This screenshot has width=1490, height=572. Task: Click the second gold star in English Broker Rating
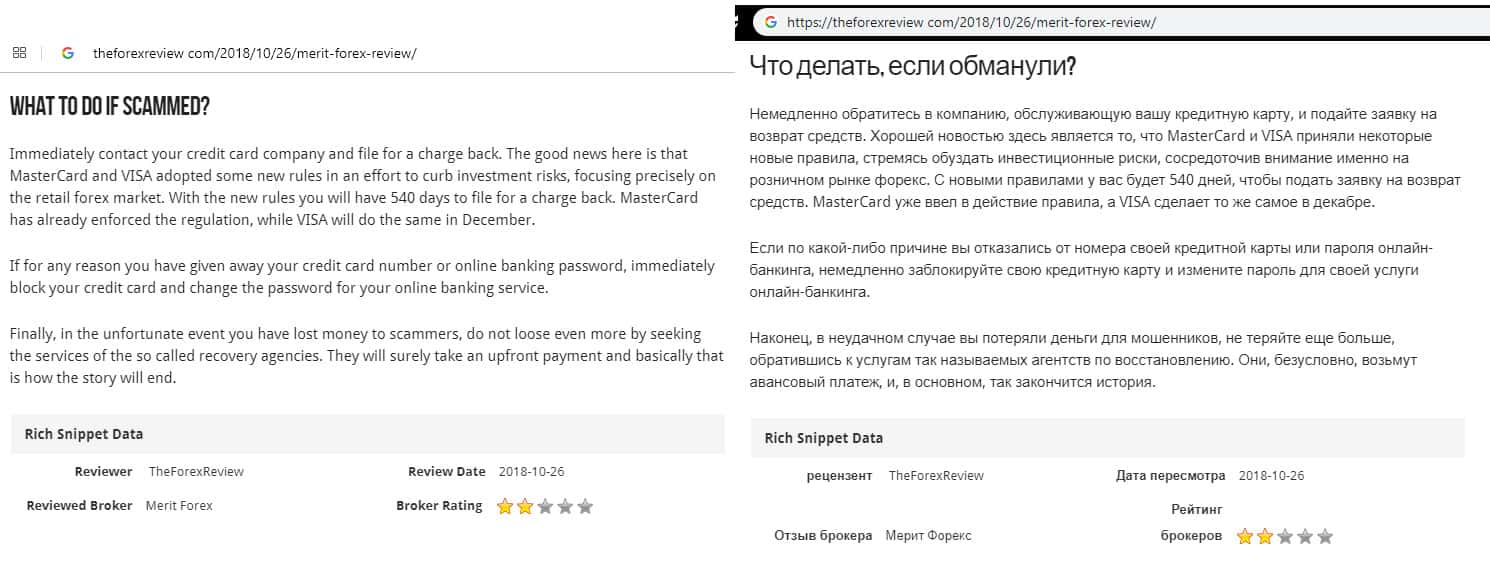pos(525,506)
